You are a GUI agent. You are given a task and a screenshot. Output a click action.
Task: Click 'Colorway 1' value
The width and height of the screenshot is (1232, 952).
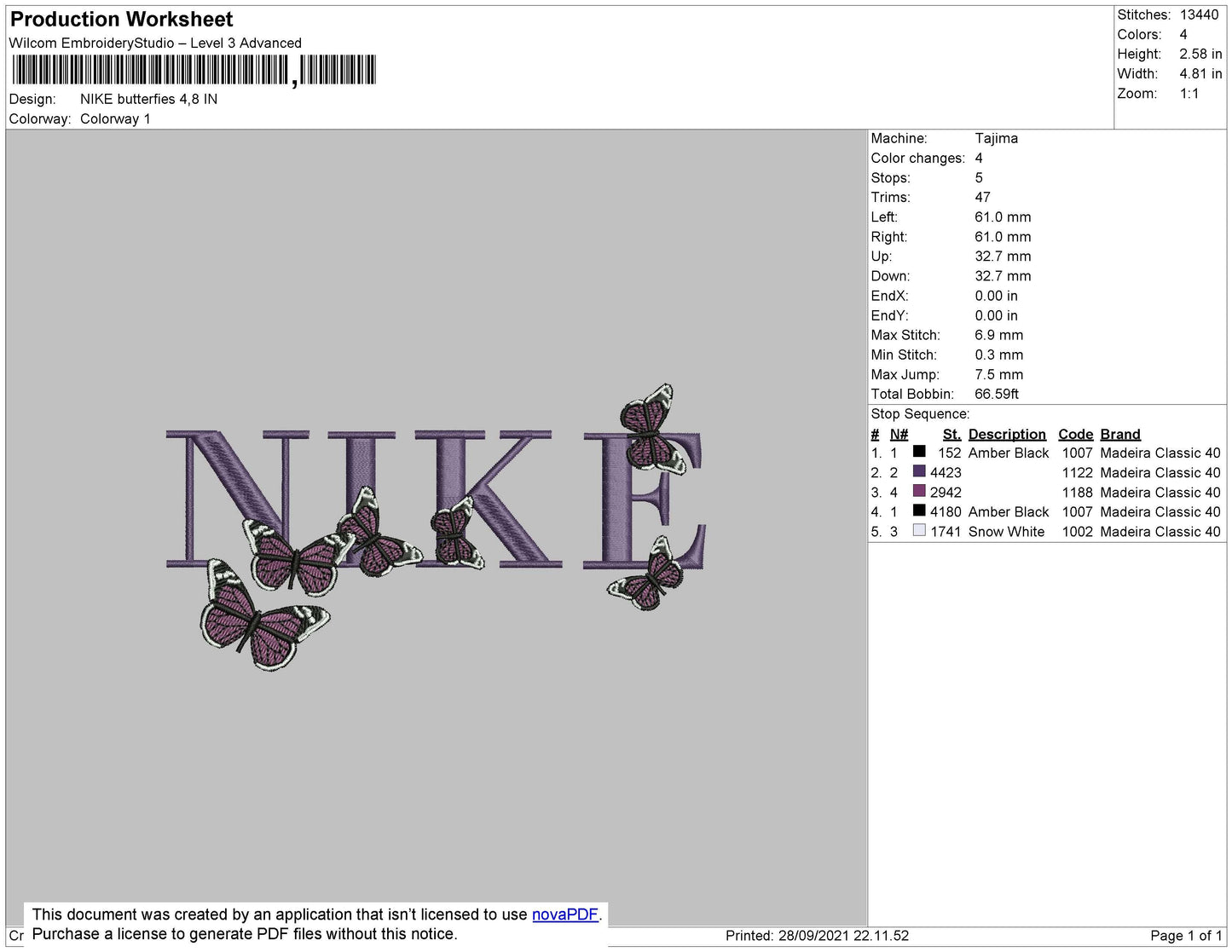[x=115, y=118]
